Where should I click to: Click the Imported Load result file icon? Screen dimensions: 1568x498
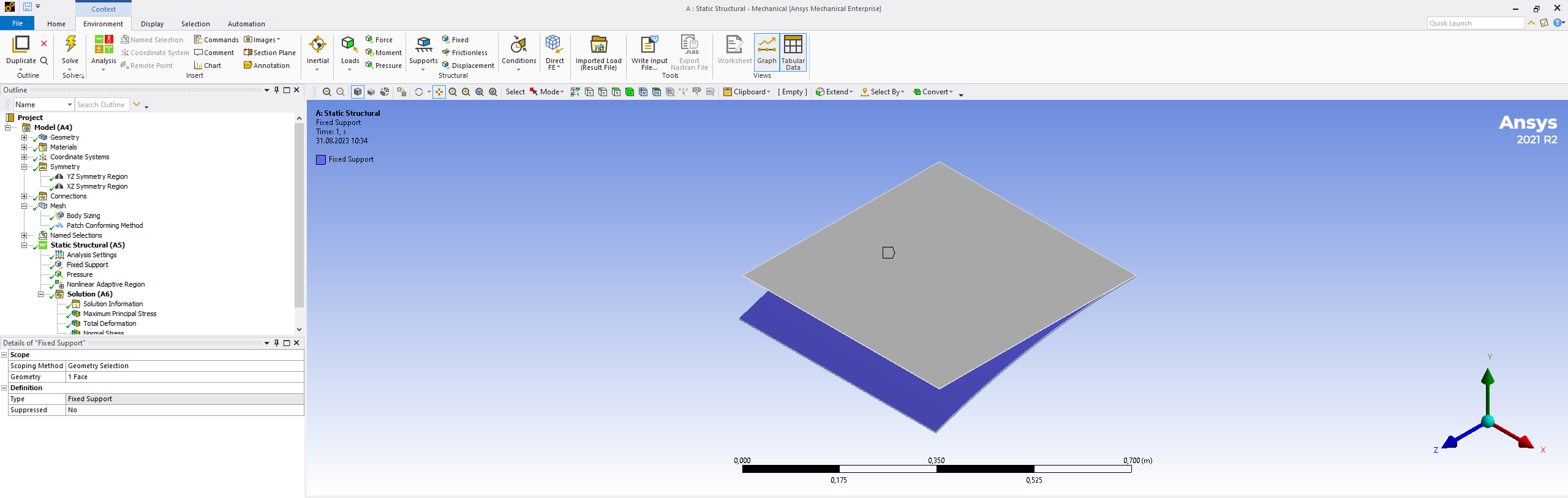598,45
